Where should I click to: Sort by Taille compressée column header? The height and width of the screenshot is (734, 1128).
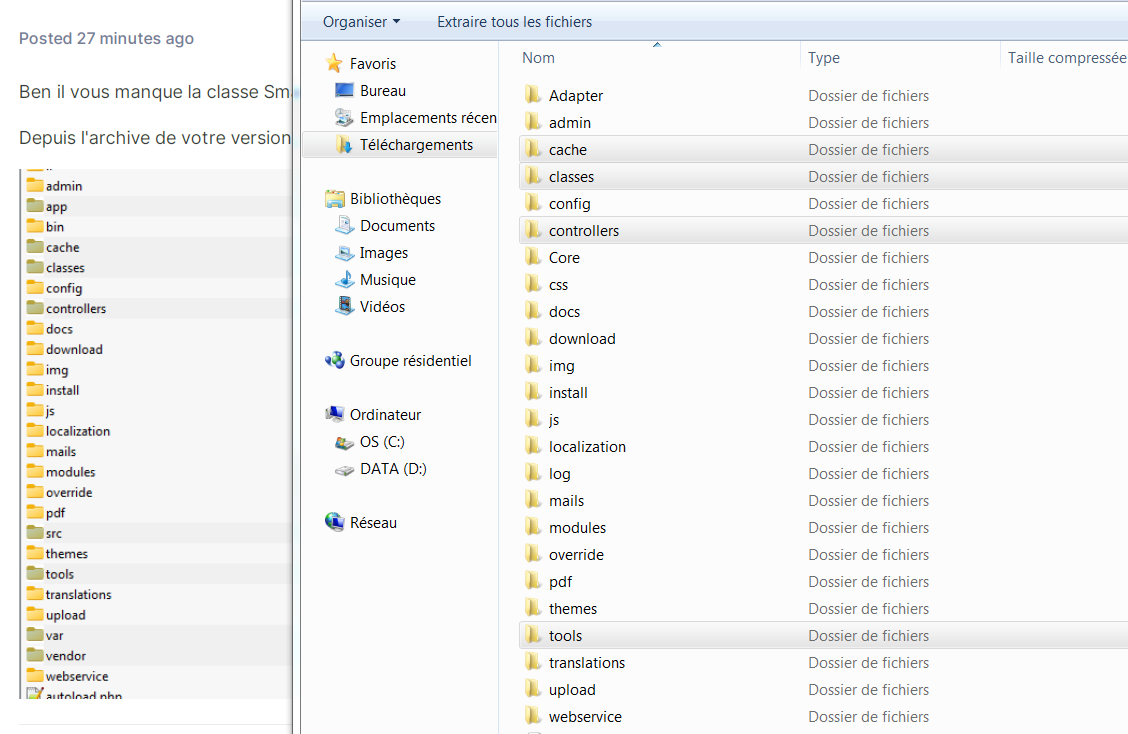[1067, 58]
